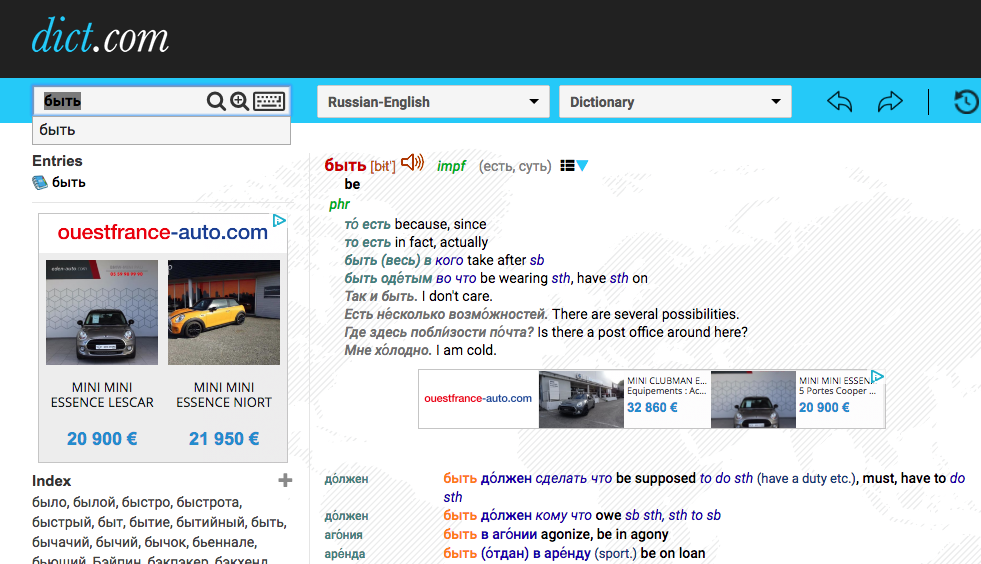Open index word быстро

150,502
